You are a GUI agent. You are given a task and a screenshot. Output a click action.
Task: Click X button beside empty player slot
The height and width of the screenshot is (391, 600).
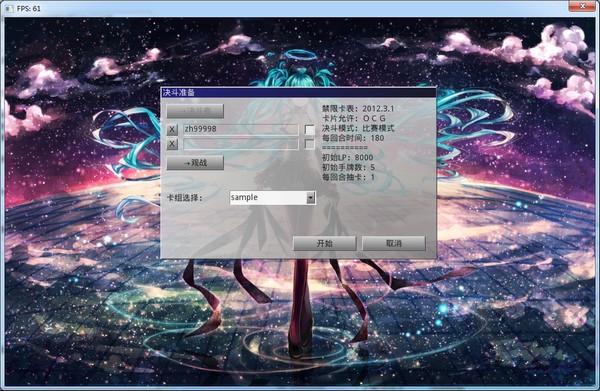click(x=172, y=144)
